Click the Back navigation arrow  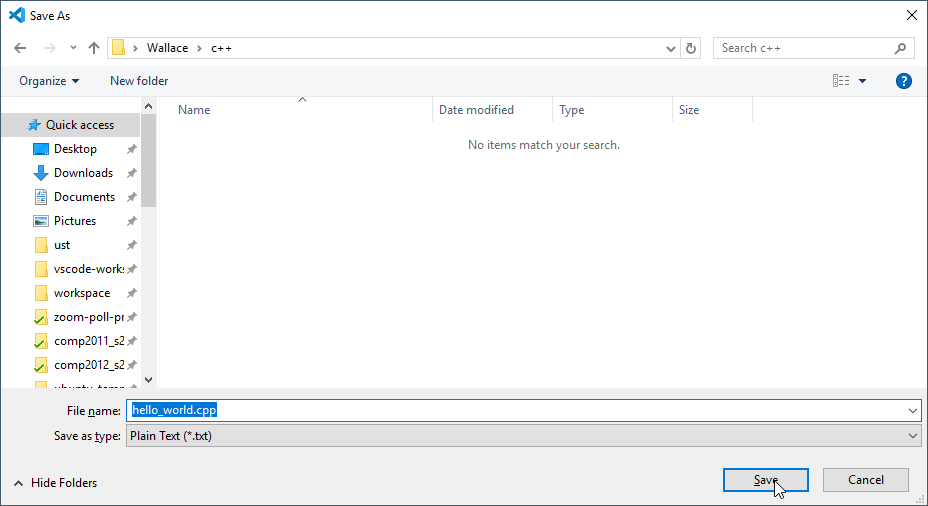point(20,48)
